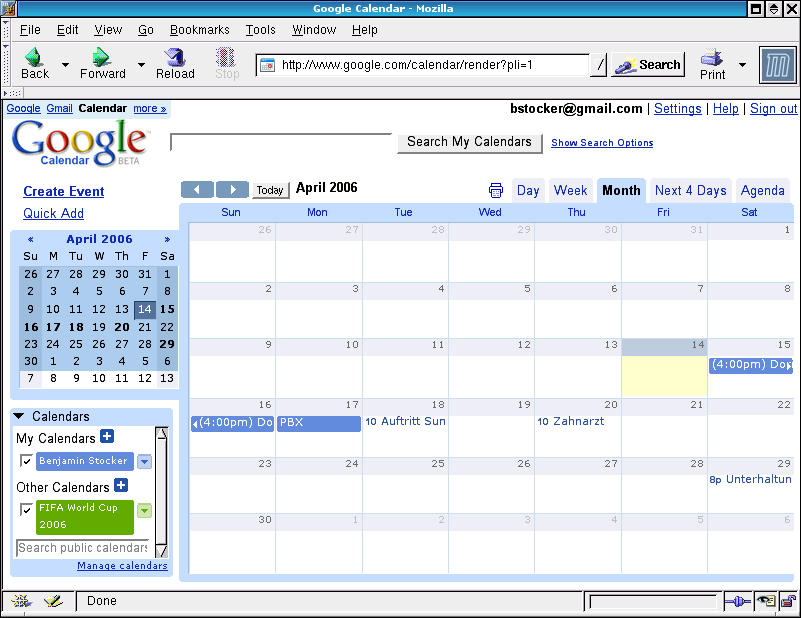
Task: Open the Create Event link
Action: tap(63, 192)
